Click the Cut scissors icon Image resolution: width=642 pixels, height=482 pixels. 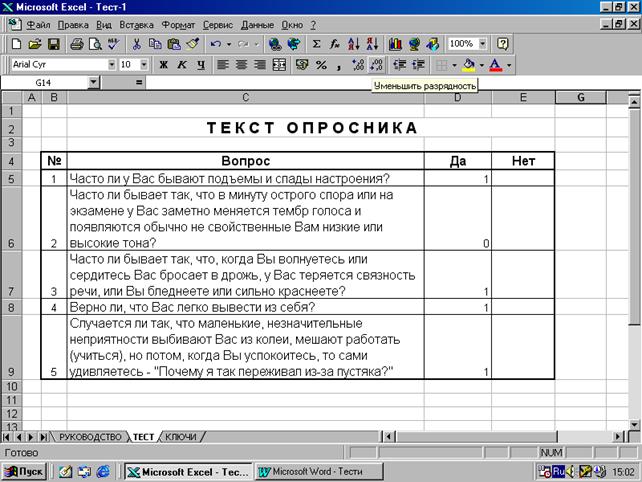pos(135,44)
